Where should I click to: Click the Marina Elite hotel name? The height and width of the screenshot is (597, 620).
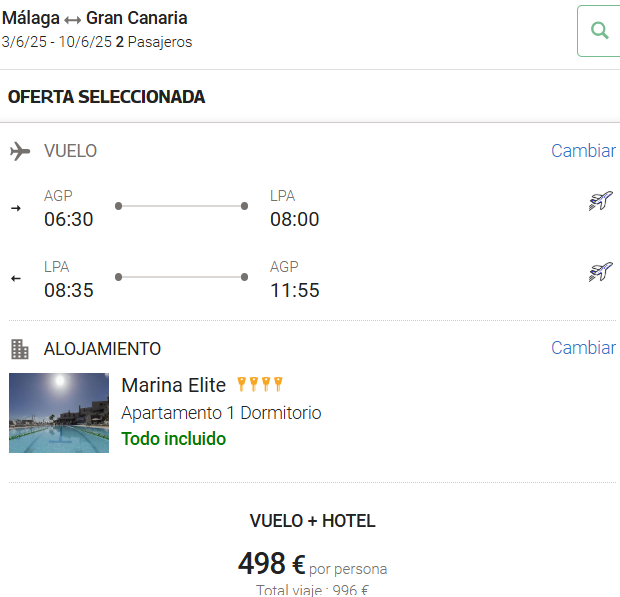point(174,385)
